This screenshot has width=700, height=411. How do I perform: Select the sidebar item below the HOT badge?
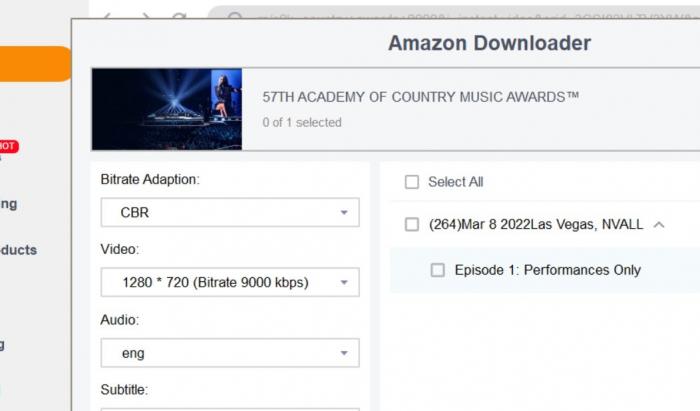(x=8, y=204)
